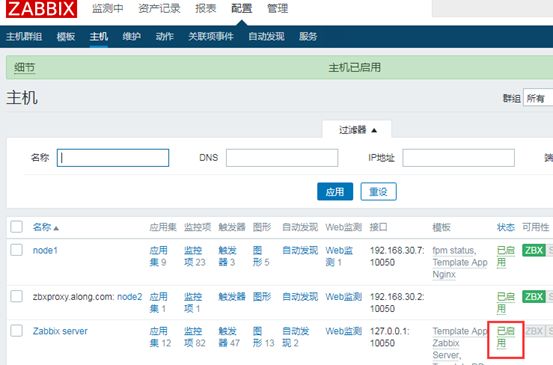553x365 pixels.
Task: Click grey ZBX badge in Zabbix server row
Action: pyautogui.click(x=534, y=331)
